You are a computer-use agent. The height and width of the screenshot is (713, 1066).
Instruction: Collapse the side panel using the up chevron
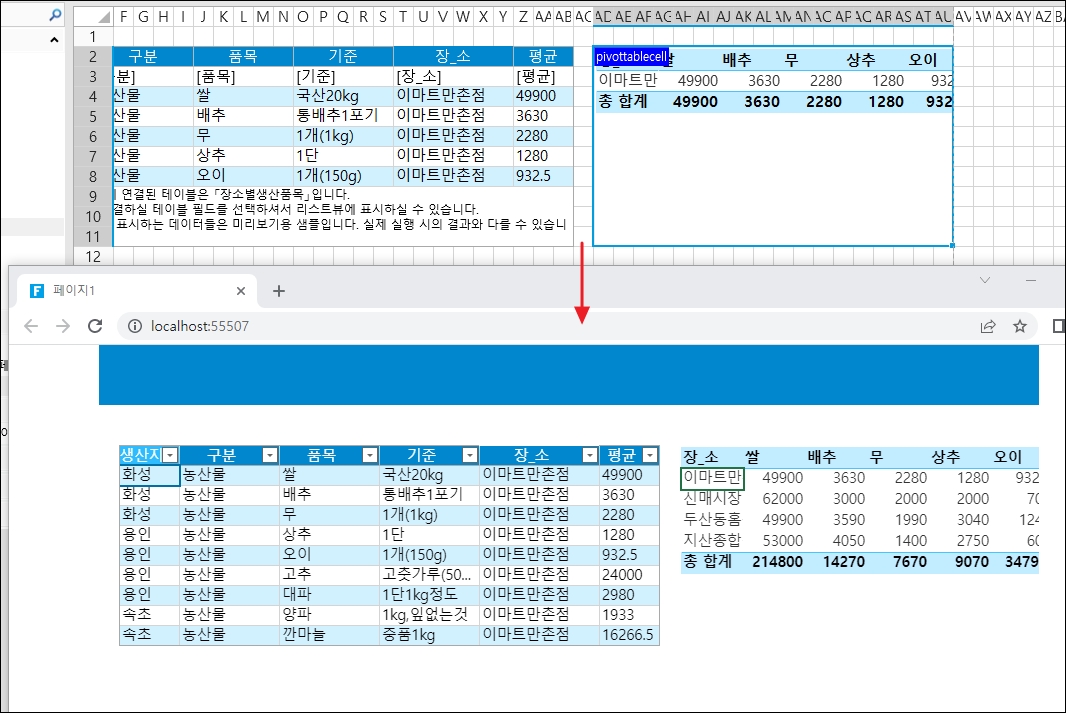coord(54,40)
